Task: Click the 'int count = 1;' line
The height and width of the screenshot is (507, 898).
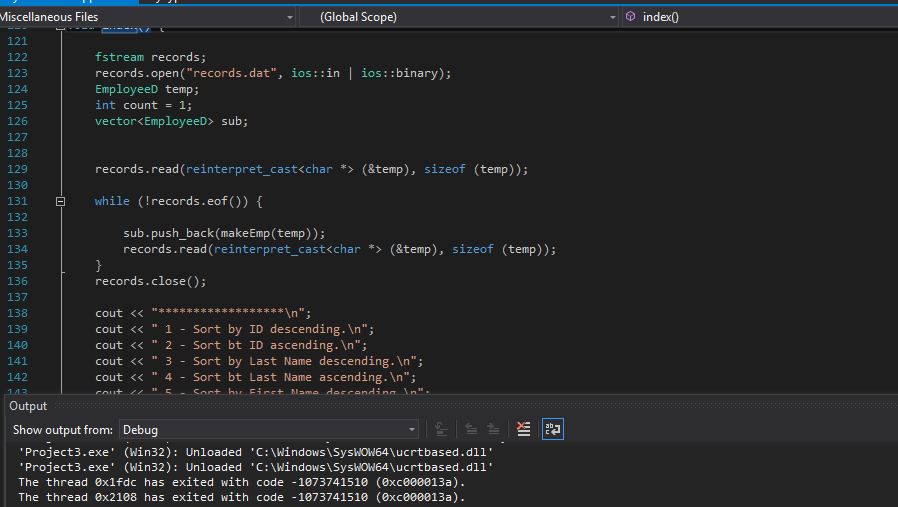Action: point(143,105)
